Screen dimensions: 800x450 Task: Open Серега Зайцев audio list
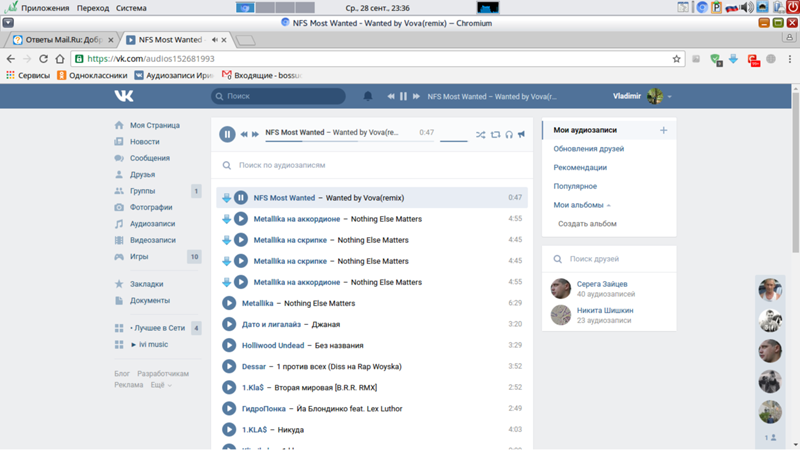coord(602,284)
